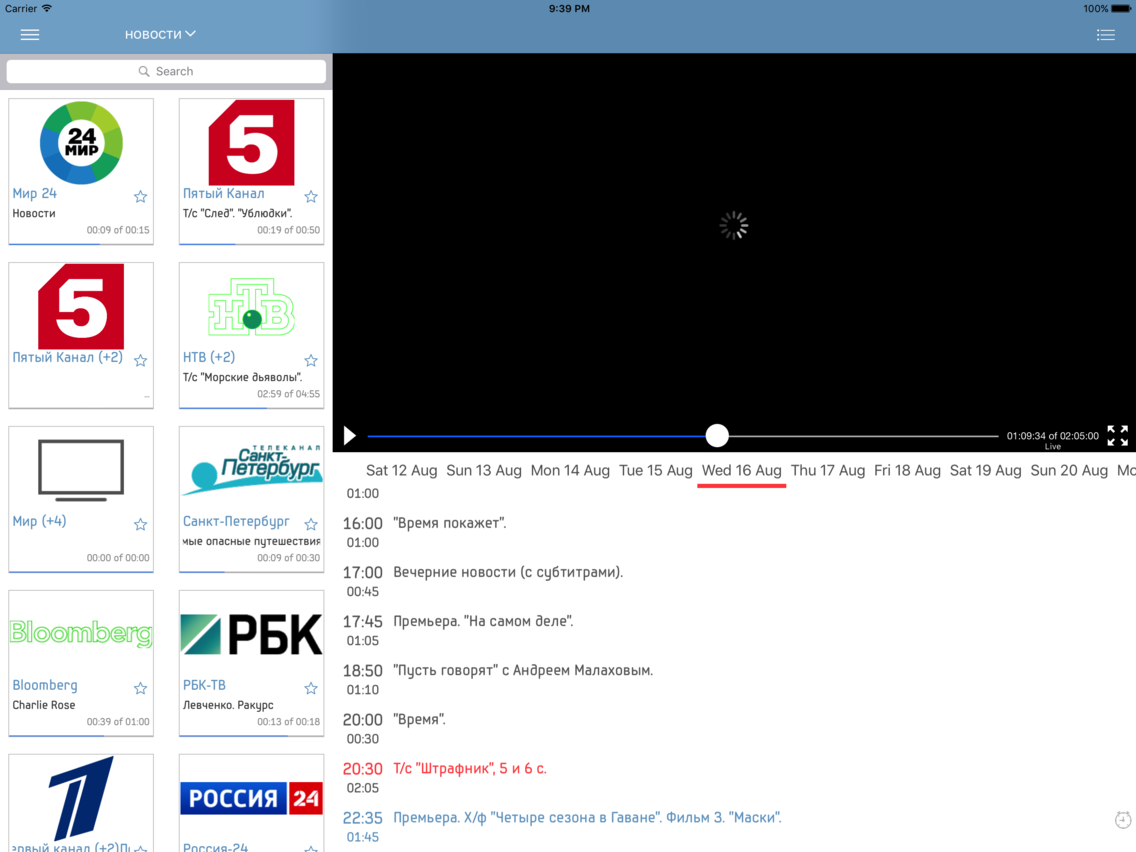The width and height of the screenshot is (1136, 852).
Task: Open the program list icon at top right
Action: (x=1106, y=35)
